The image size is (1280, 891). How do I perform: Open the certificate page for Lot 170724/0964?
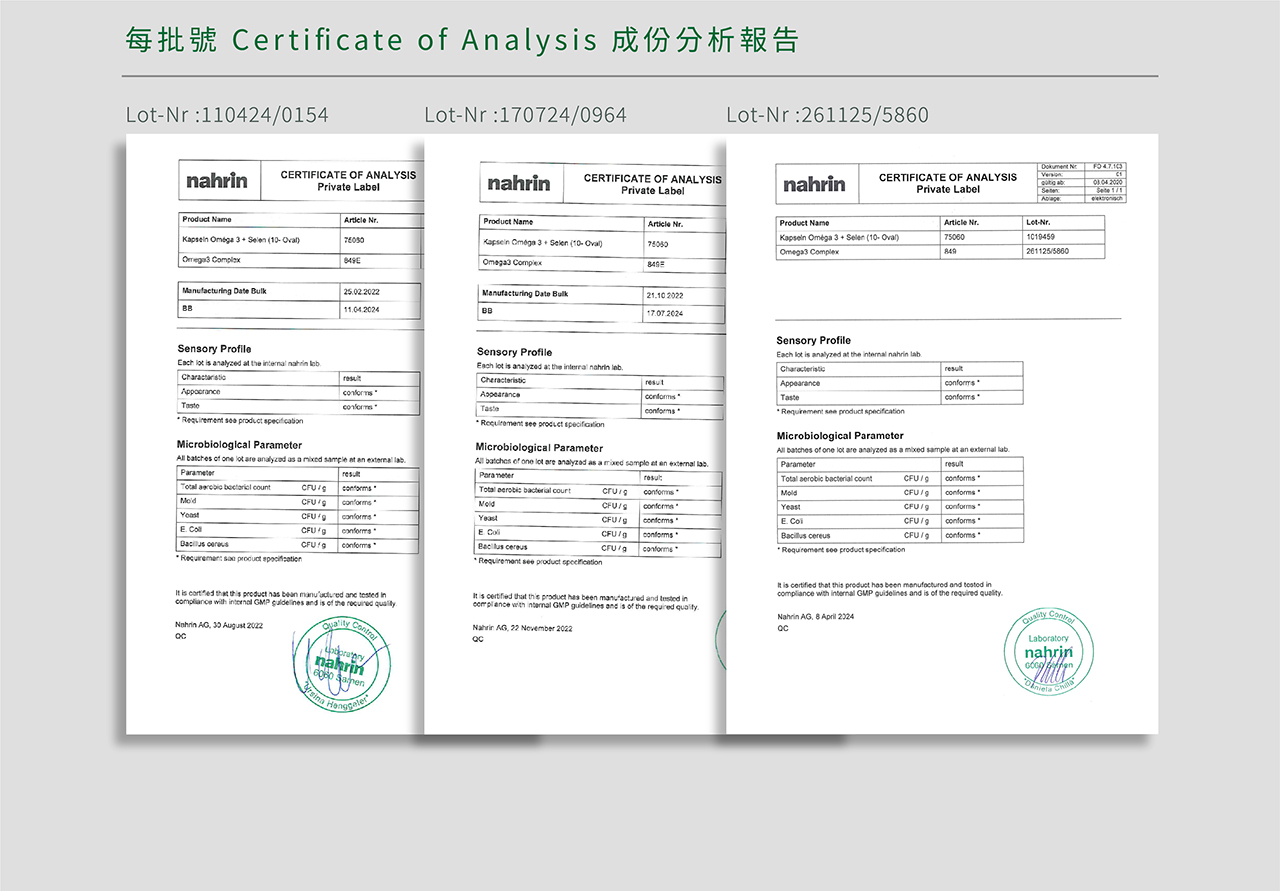575,434
